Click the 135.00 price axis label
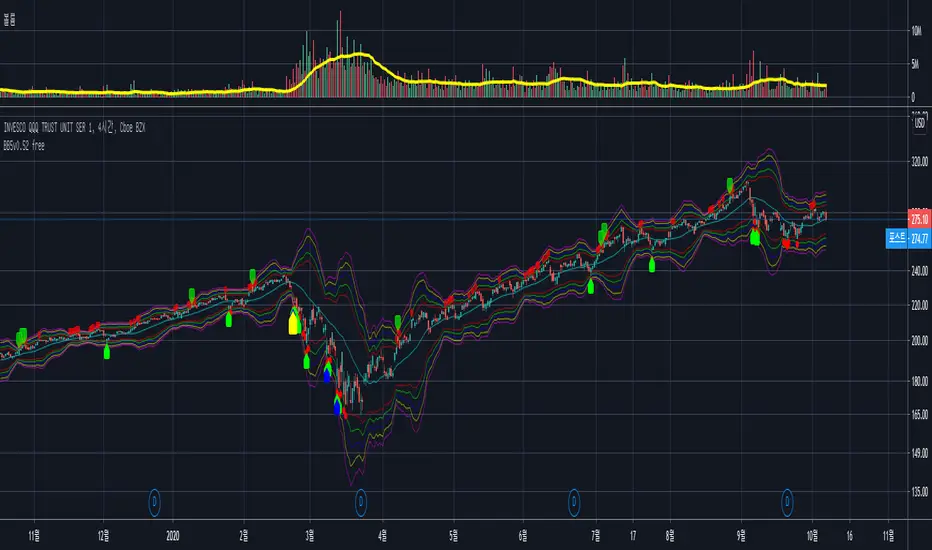 click(920, 492)
